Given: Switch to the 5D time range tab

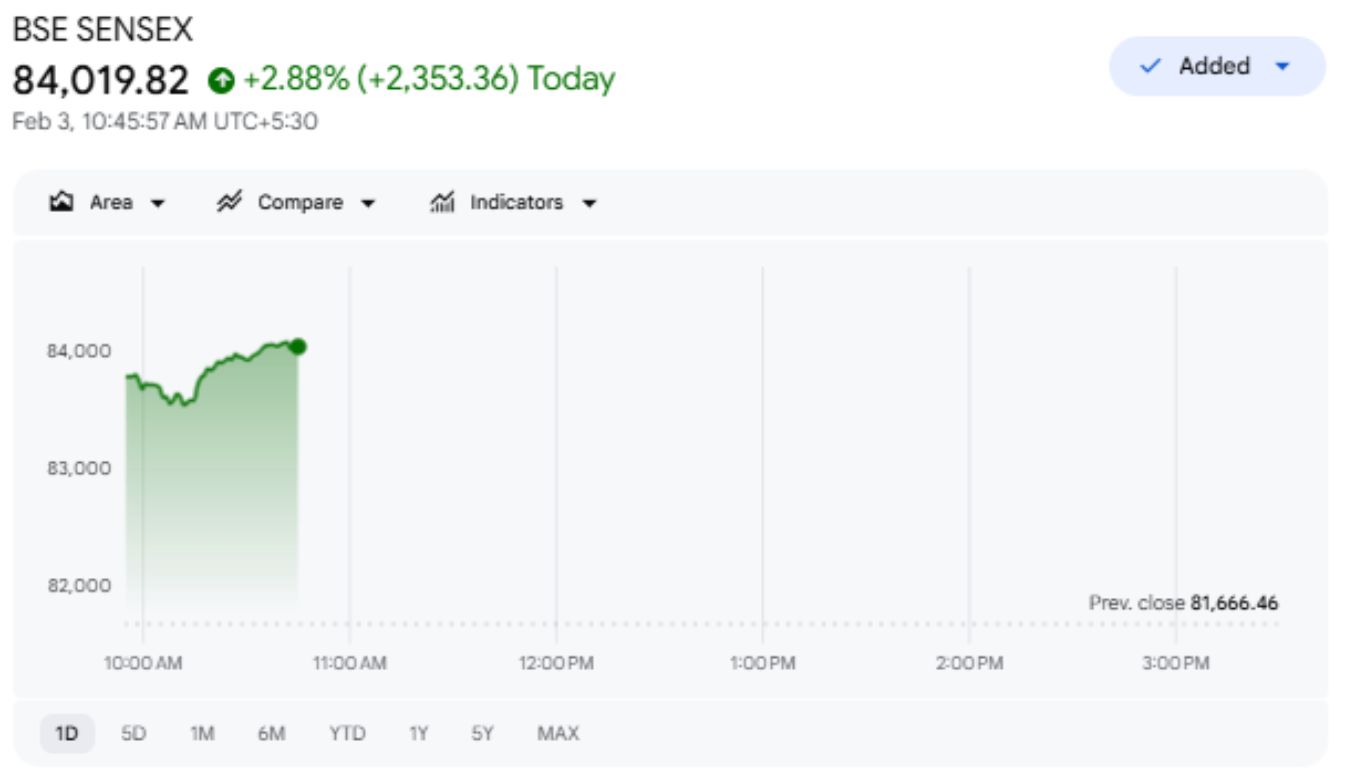Looking at the screenshot, I should point(133,732).
